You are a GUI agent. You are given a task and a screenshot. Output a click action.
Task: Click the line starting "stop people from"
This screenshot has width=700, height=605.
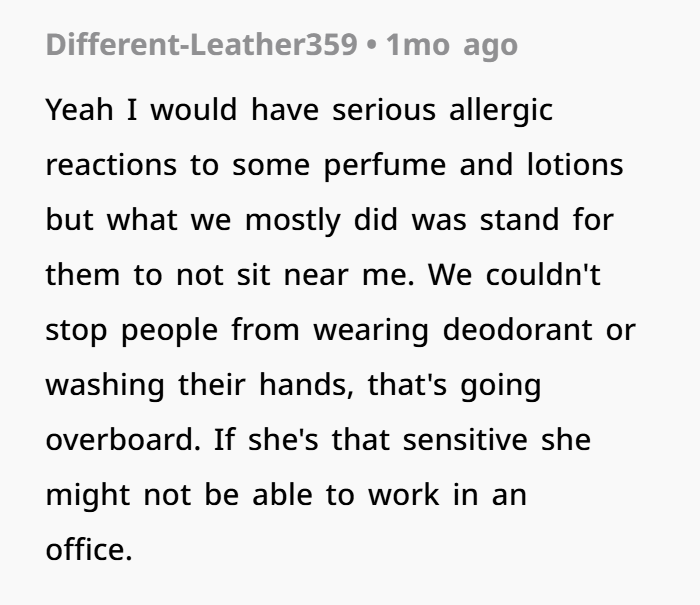click(340, 329)
